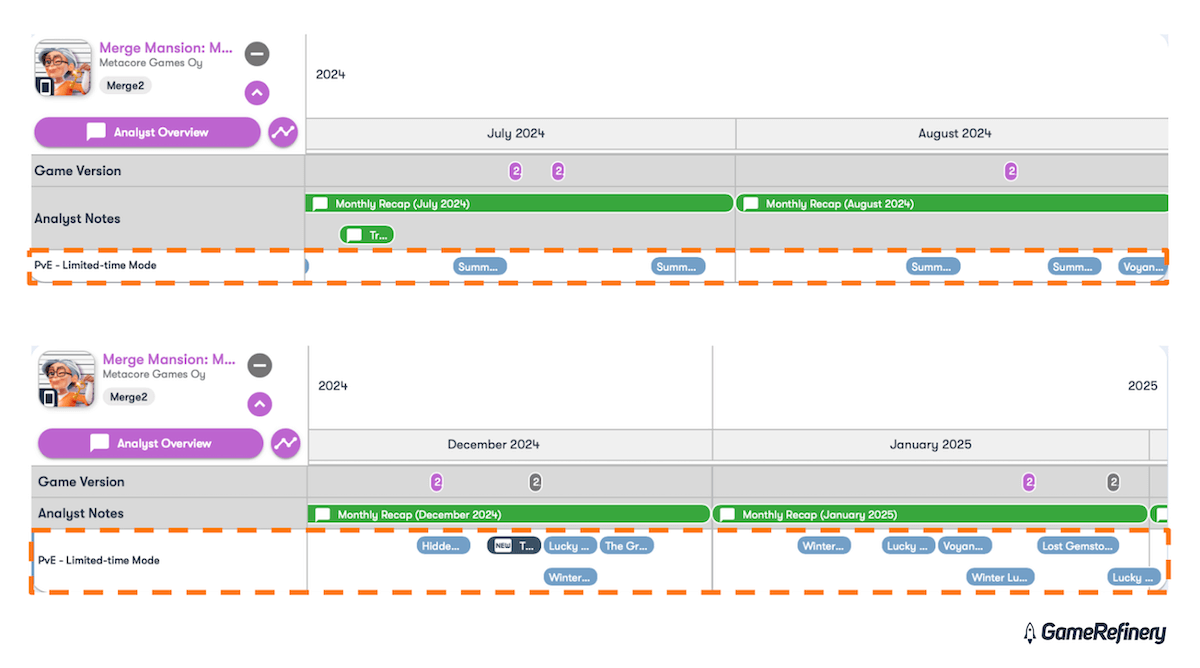Open trend chart icon beside December Analyst Overview

286,443
